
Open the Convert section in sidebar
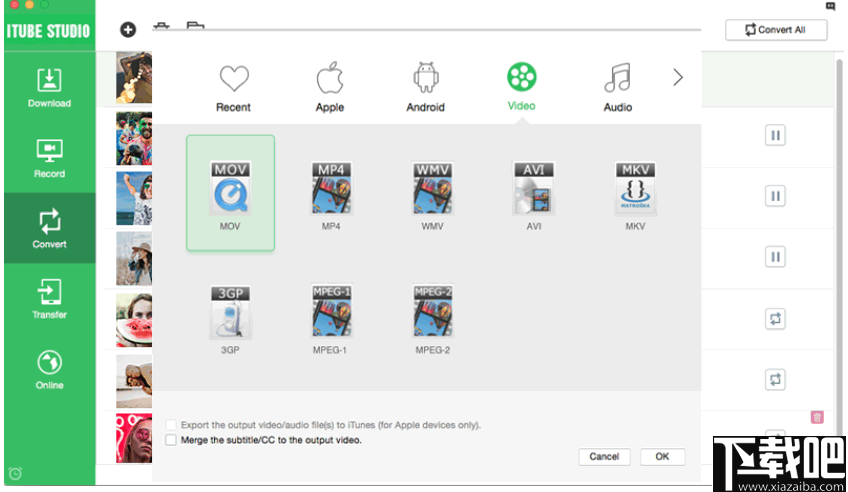(49, 228)
